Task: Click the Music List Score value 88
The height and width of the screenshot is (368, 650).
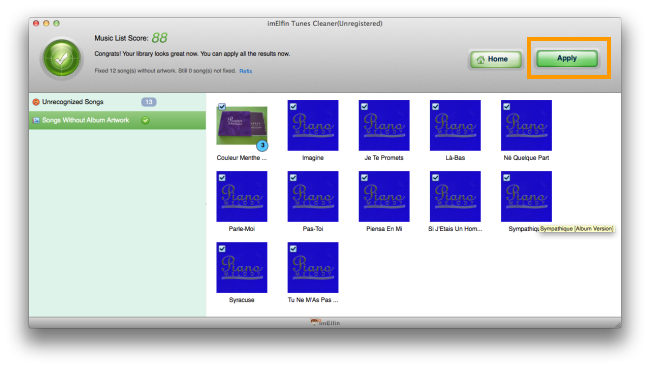Action: [159, 38]
